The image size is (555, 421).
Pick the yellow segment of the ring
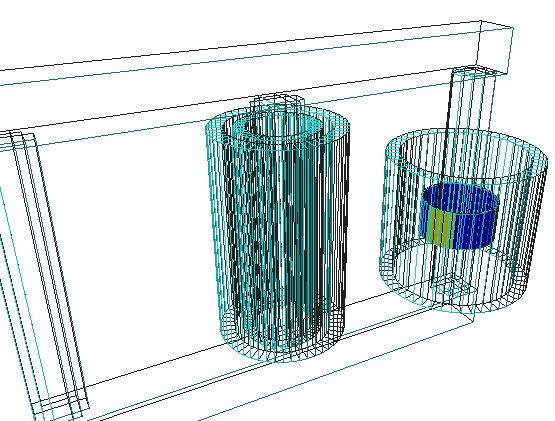coord(440,227)
